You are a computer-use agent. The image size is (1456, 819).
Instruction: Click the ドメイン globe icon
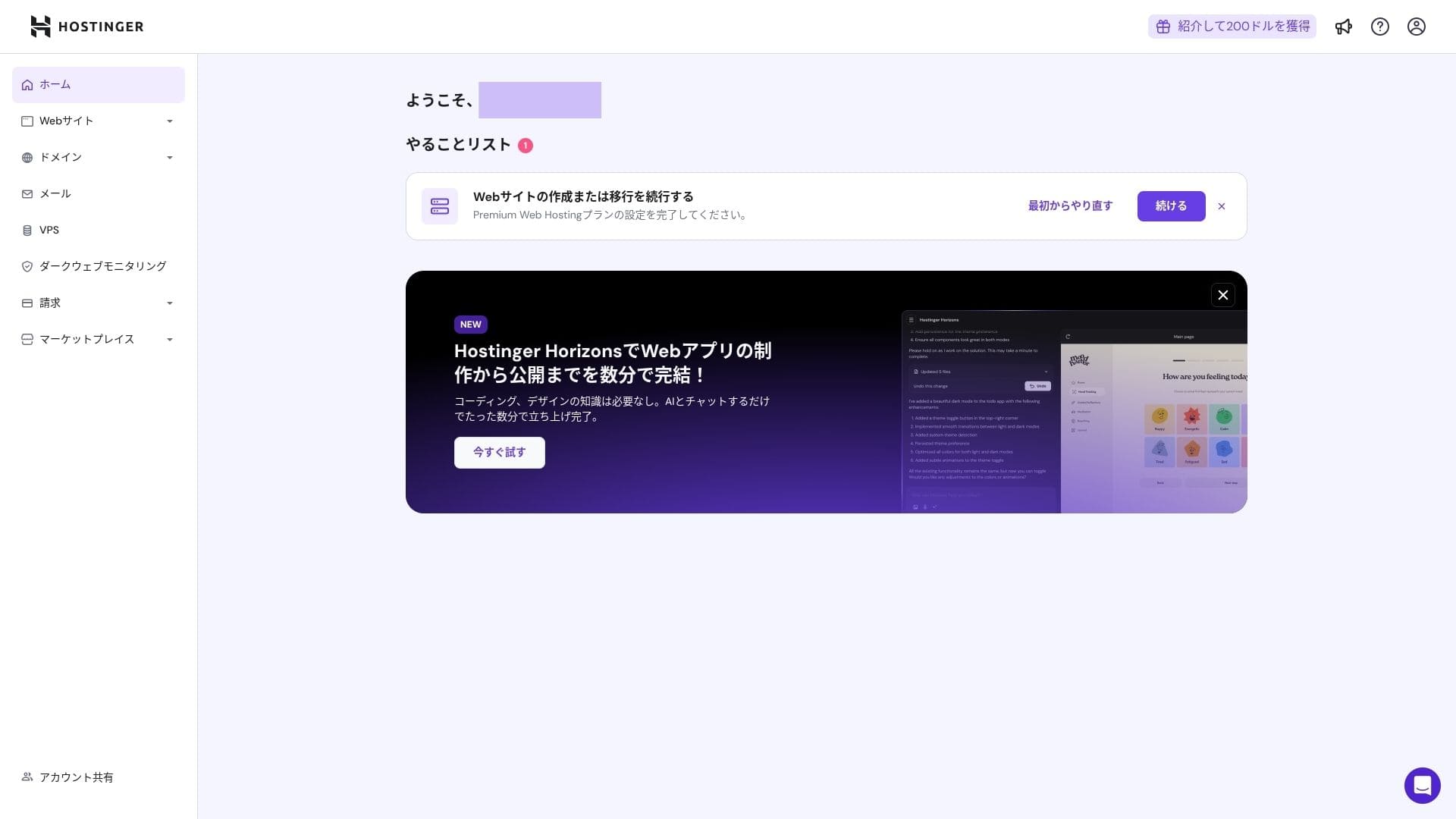pyautogui.click(x=27, y=158)
